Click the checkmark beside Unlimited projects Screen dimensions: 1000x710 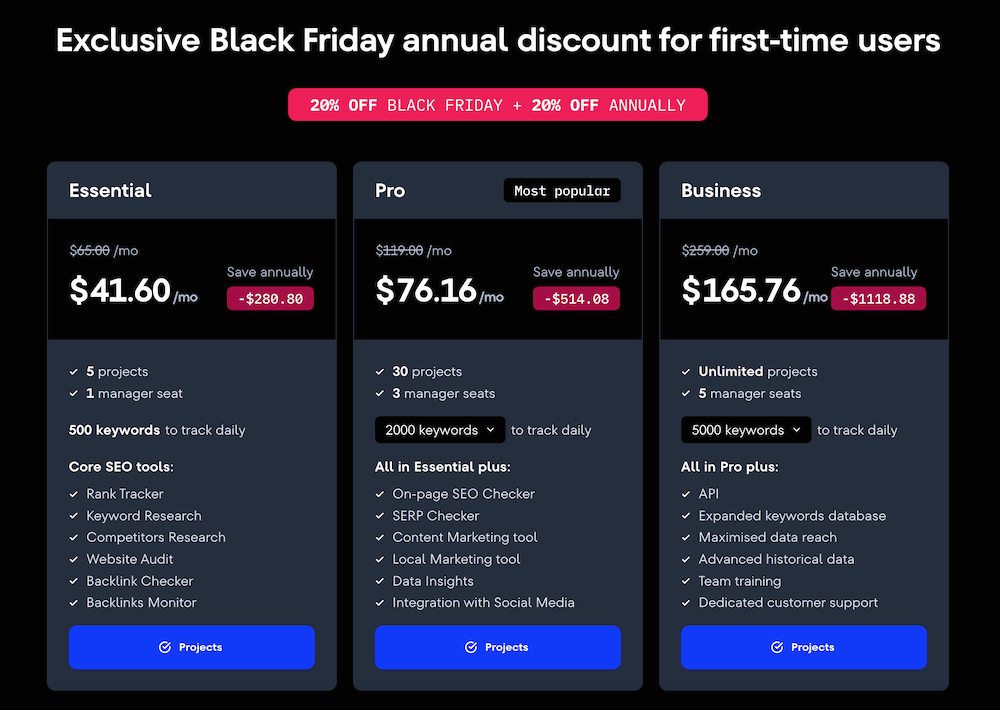click(x=687, y=372)
